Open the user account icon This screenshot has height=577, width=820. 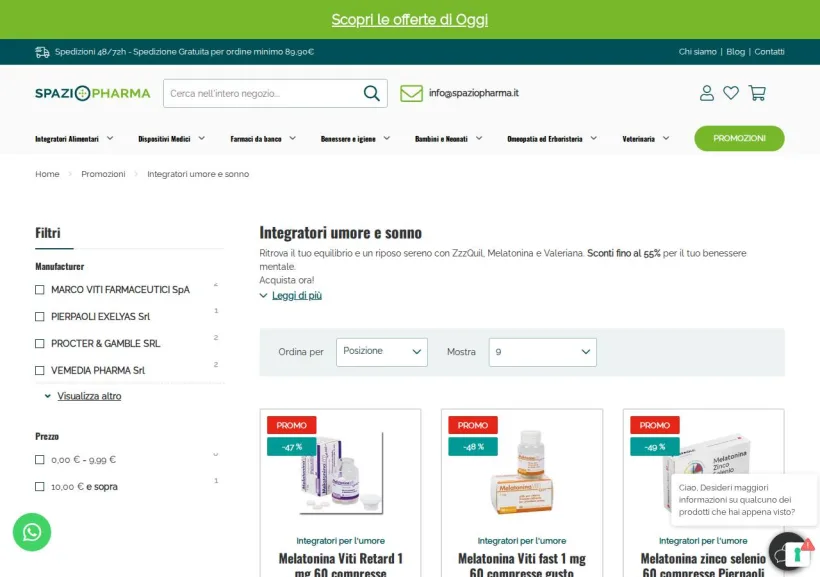tap(707, 93)
